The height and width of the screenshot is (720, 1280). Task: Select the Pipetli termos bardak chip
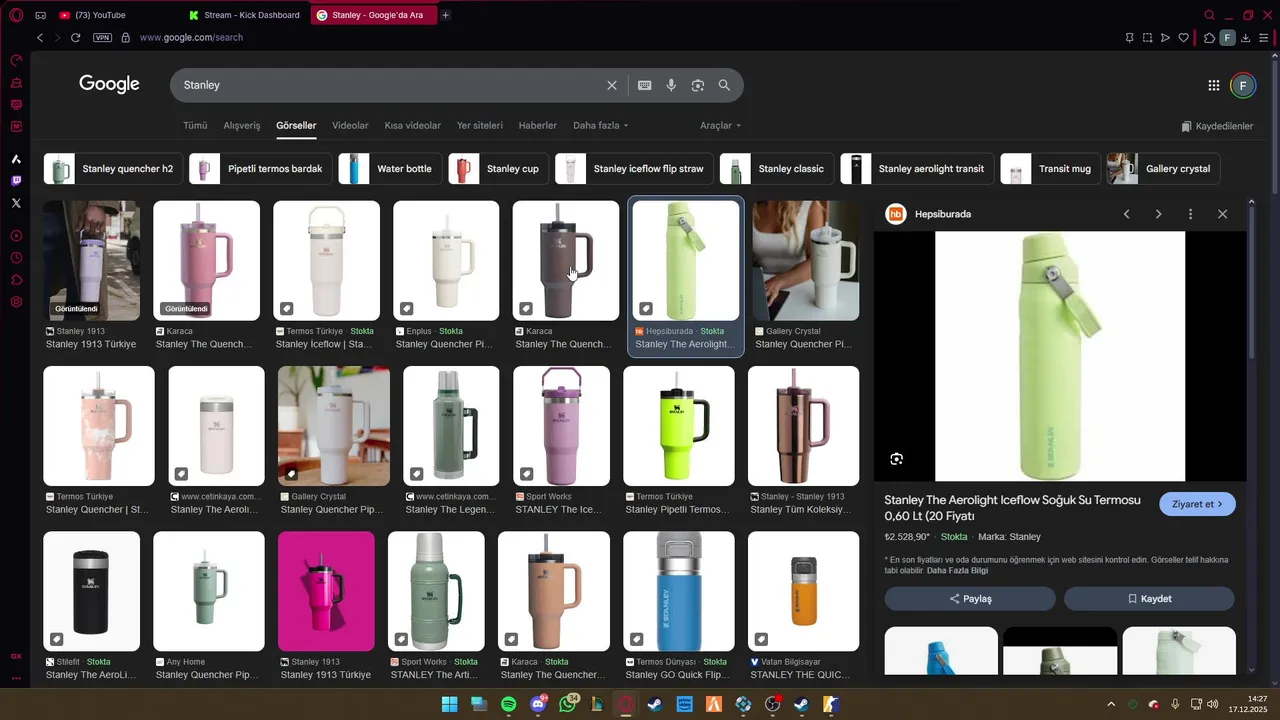[x=260, y=169]
